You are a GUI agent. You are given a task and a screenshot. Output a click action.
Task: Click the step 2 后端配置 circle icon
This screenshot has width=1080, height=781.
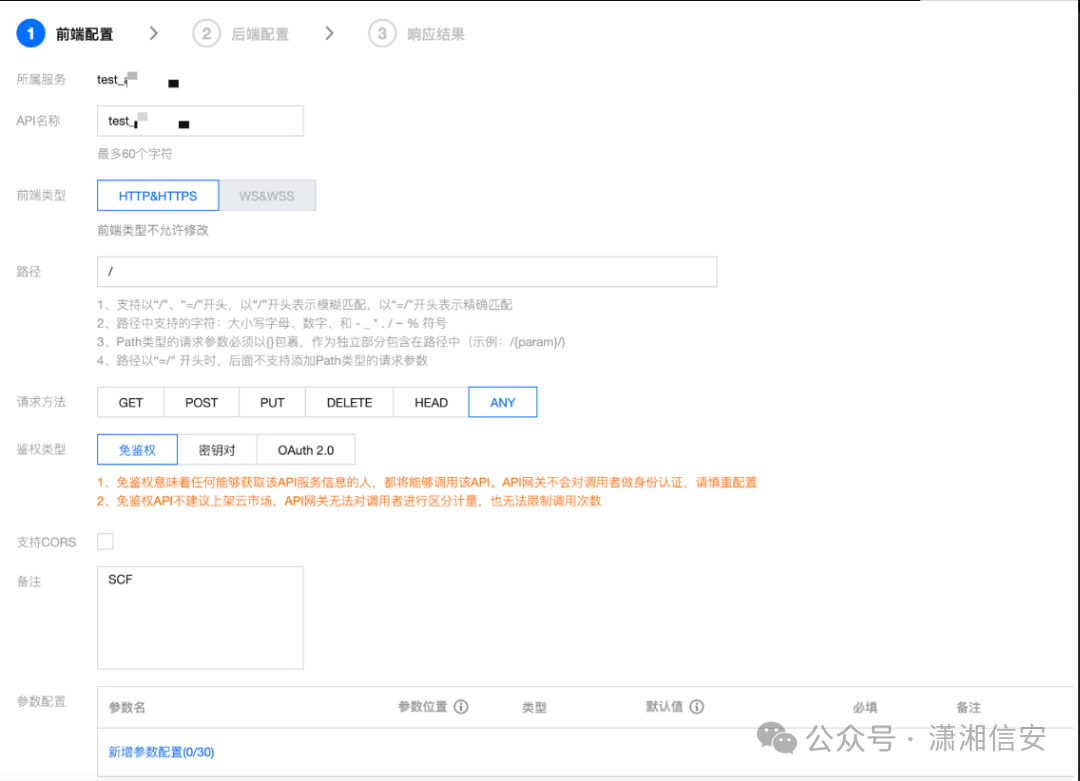click(207, 32)
